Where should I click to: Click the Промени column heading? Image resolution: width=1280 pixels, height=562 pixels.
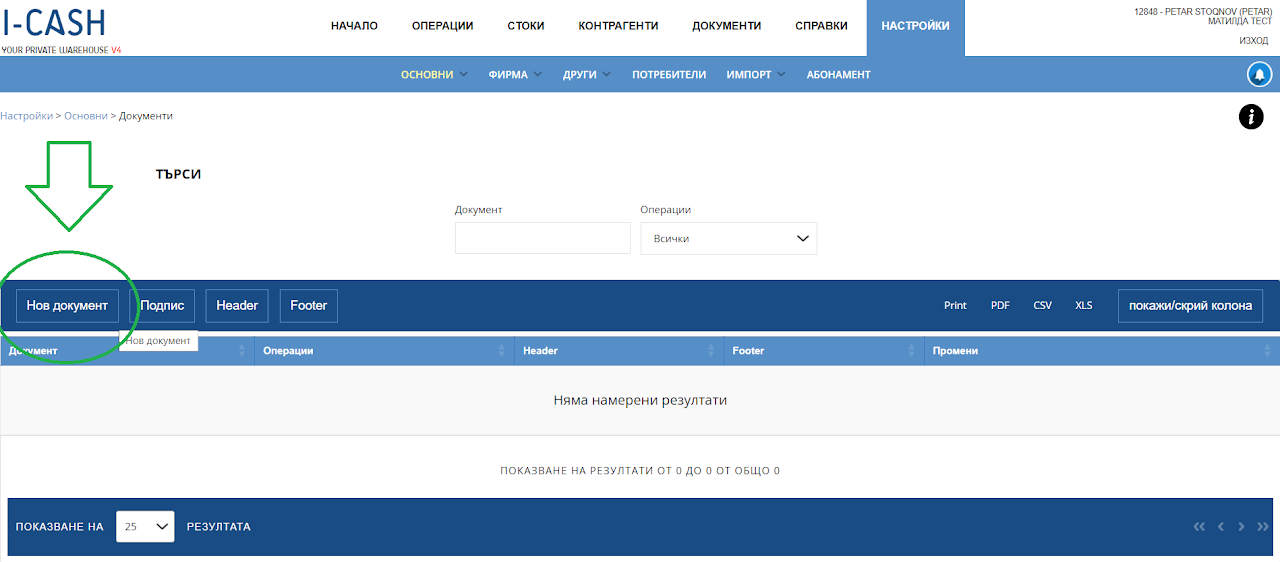click(x=955, y=351)
